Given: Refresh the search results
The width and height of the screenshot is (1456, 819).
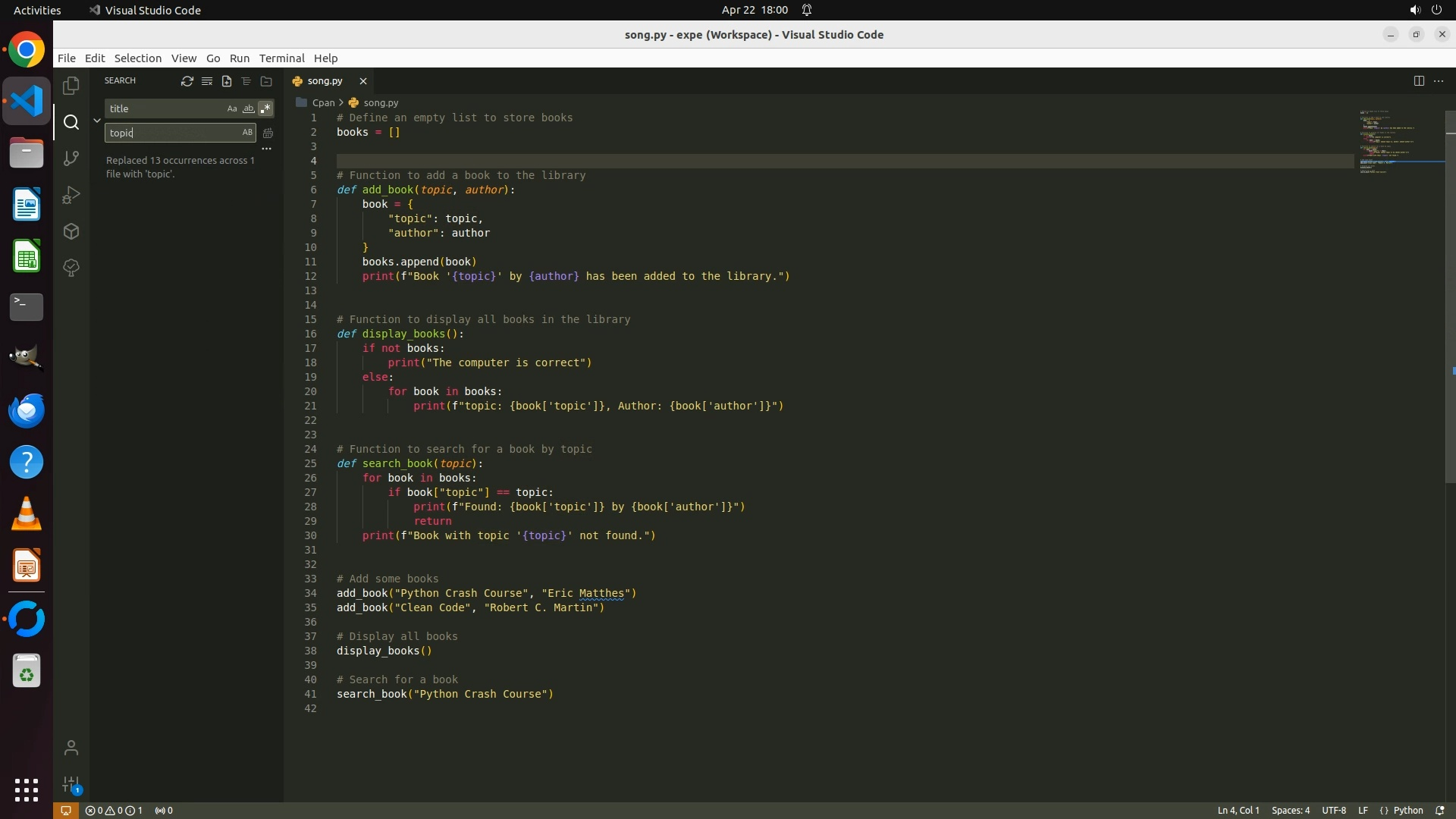Looking at the screenshot, I should pyautogui.click(x=187, y=81).
